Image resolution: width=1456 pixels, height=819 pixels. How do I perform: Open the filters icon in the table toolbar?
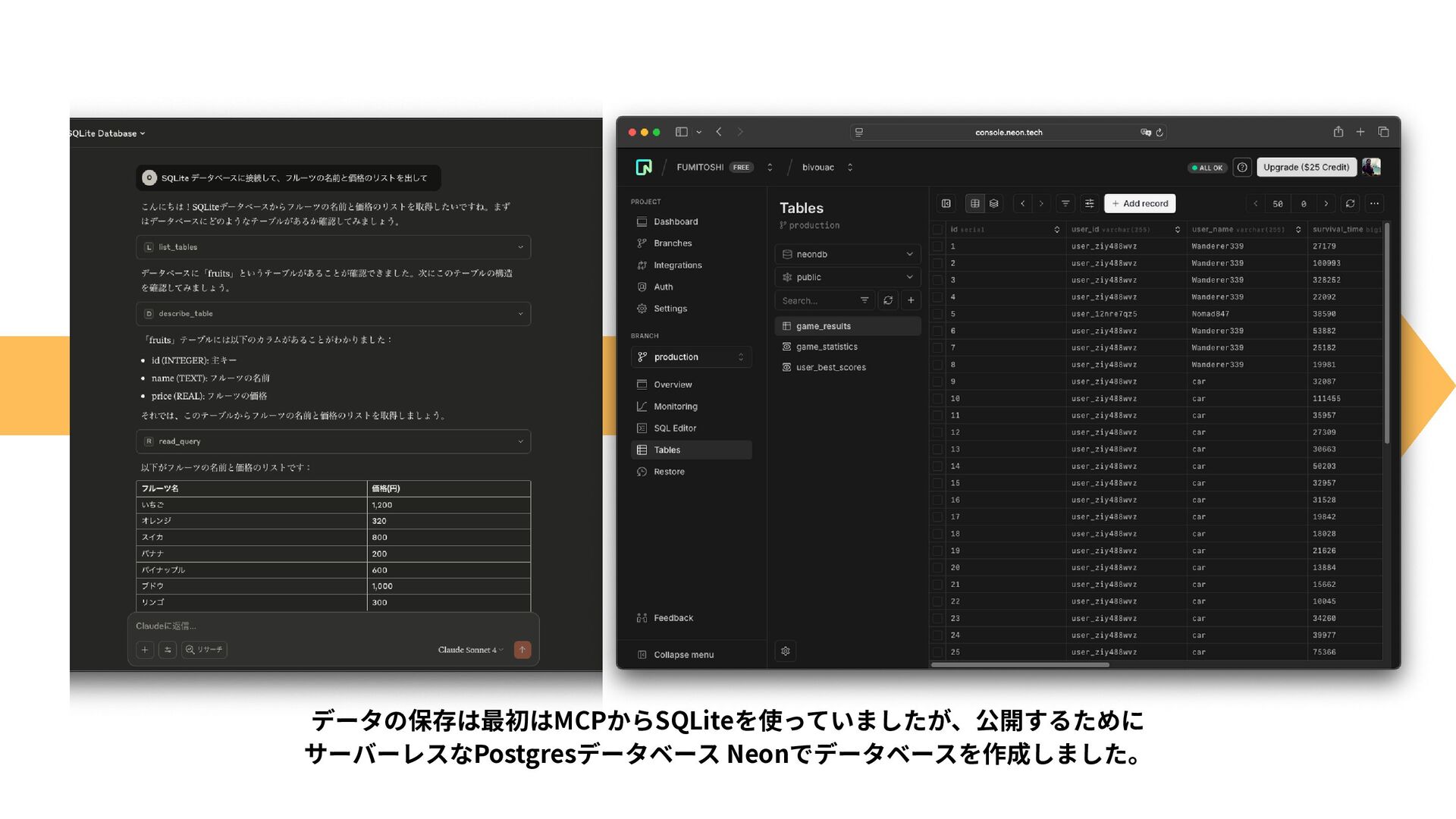click(1065, 204)
